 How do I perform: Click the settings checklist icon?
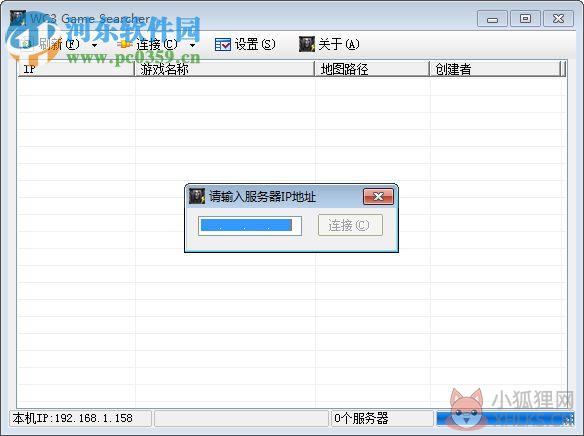tap(222, 45)
